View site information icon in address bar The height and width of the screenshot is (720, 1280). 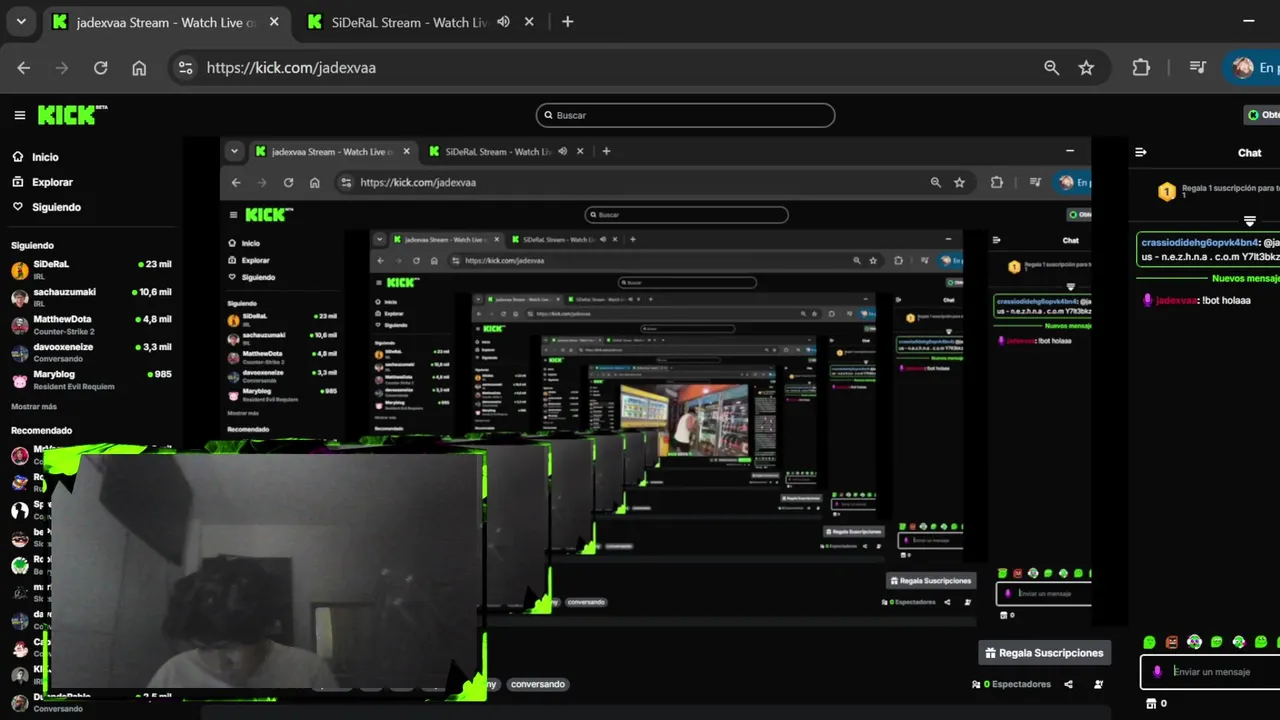click(x=185, y=68)
